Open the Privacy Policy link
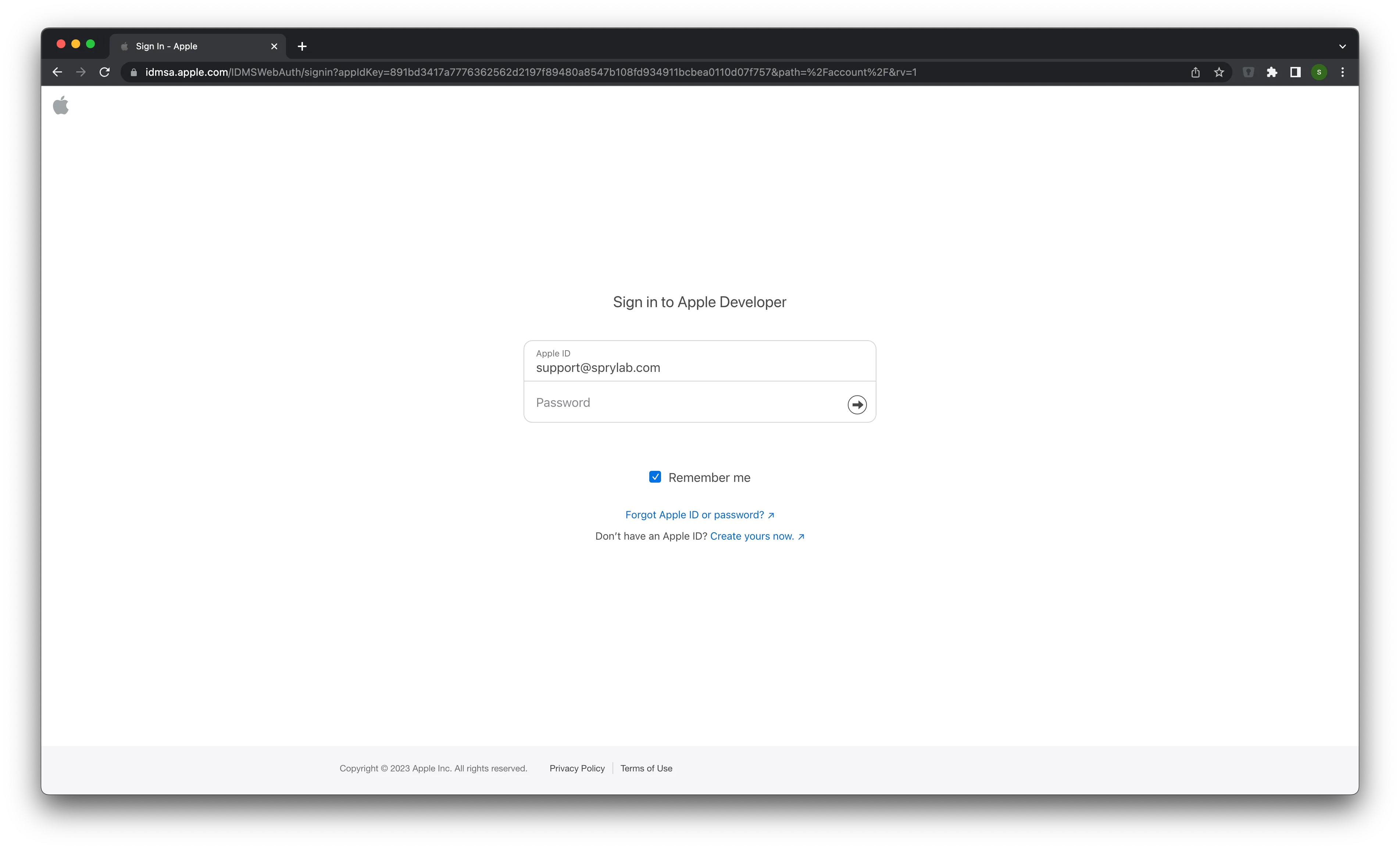The image size is (1400, 849). pos(577,768)
